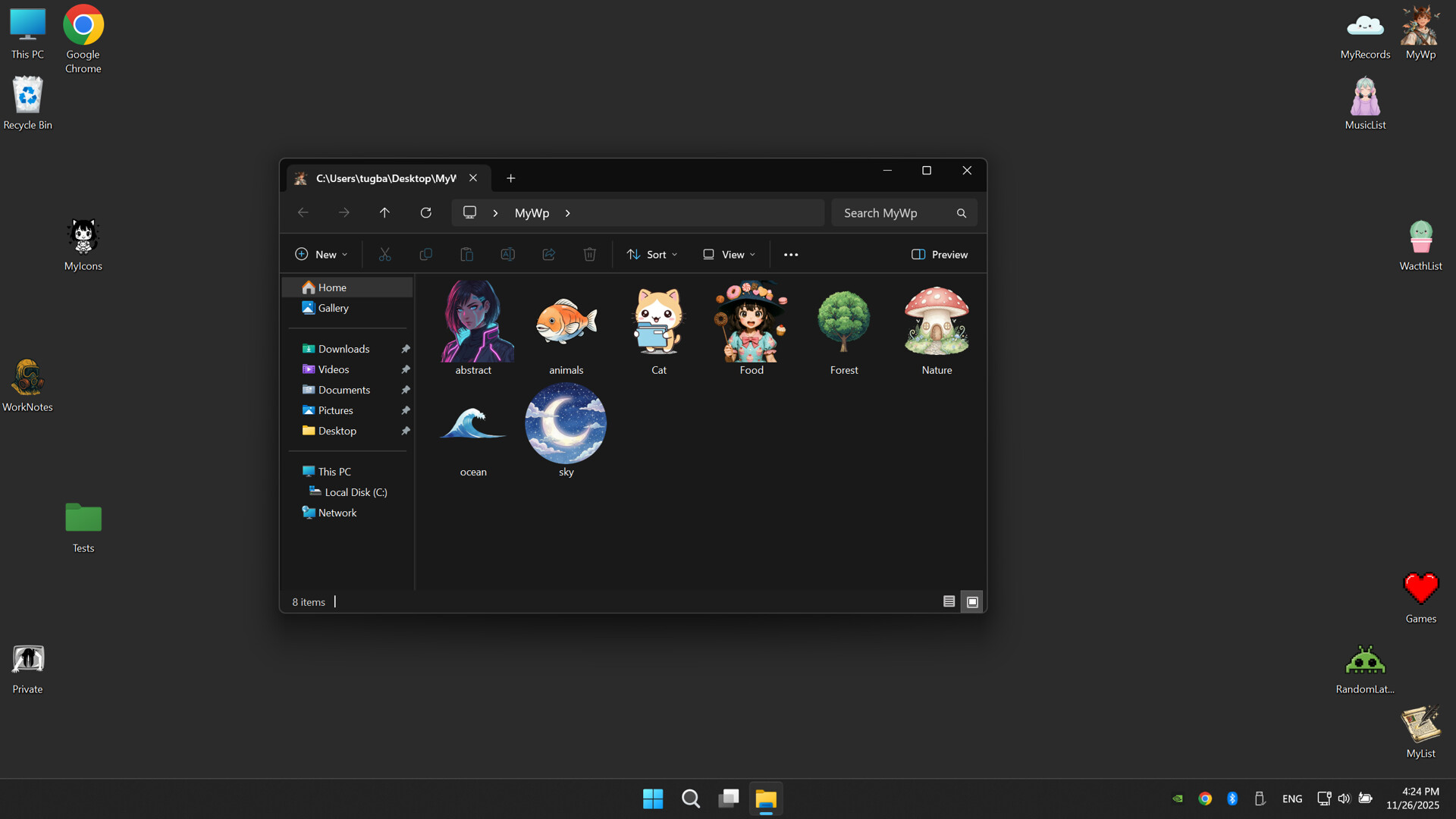Click the Delete icon in the toolbar
1456x819 pixels.
tap(589, 254)
